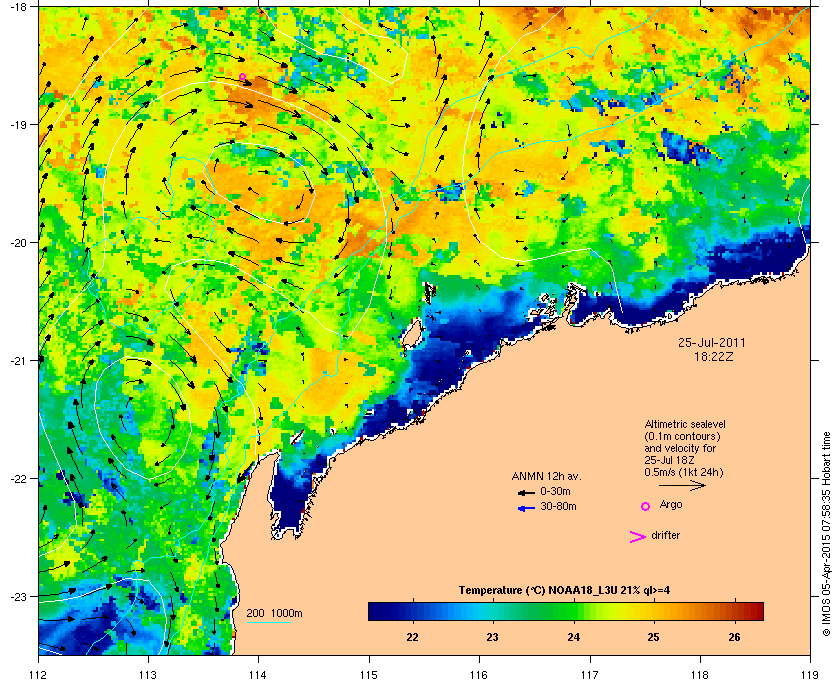Click the 'Argo' legend label

(x=671, y=505)
